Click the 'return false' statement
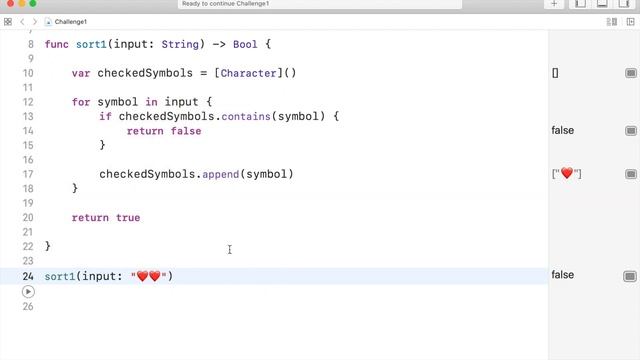The image size is (640, 360). pyautogui.click(x=164, y=131)
